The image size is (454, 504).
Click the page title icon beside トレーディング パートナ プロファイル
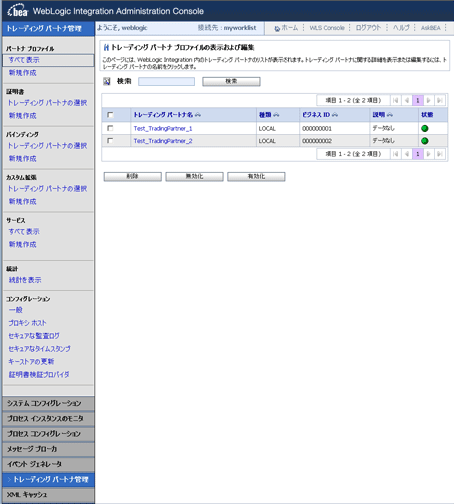pyautogui.click(x=106, y=48)
